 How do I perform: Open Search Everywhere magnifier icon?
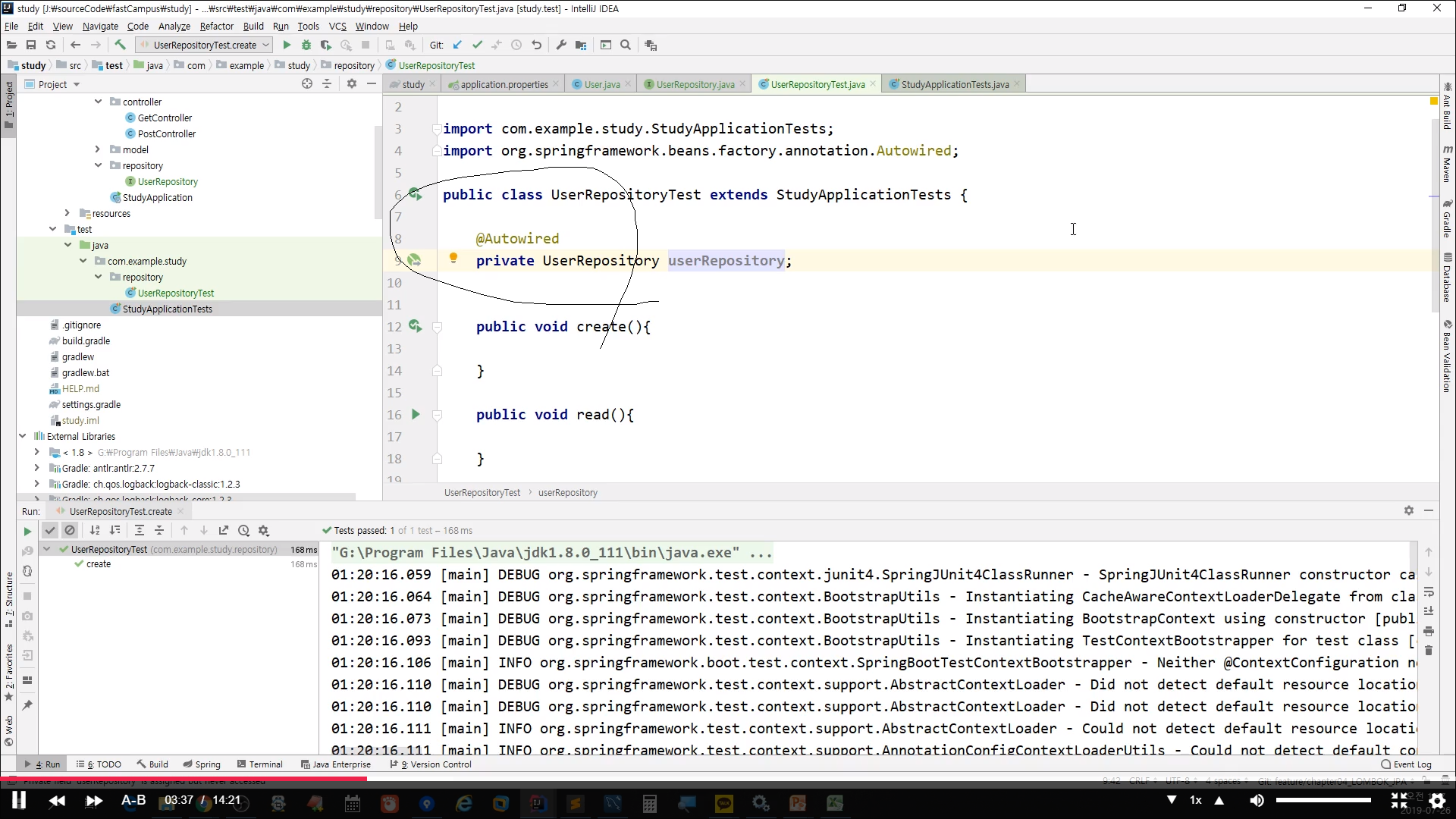pyautogui.click(x=626, y=45)
